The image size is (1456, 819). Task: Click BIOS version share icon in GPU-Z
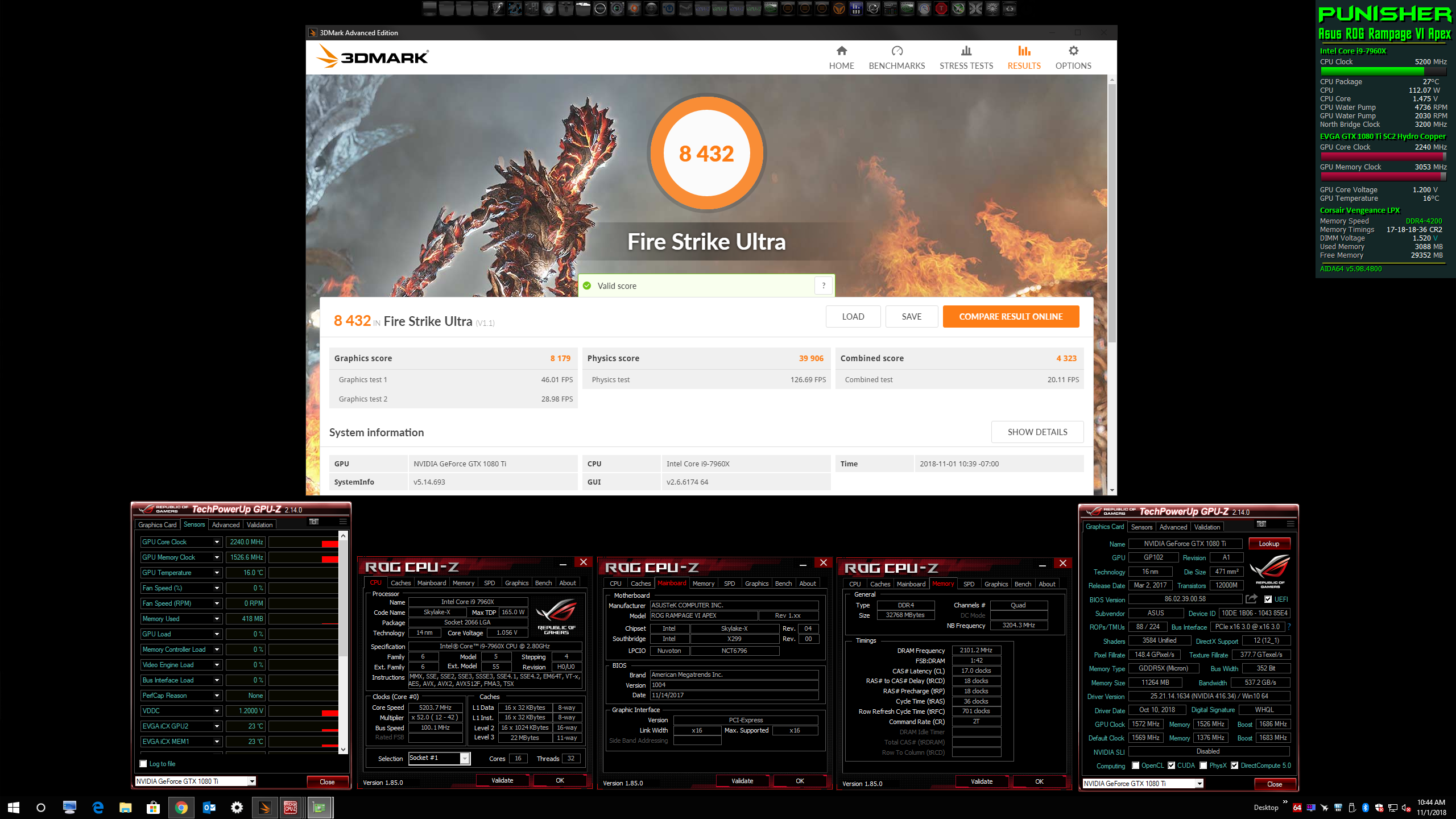(1251, 599)
